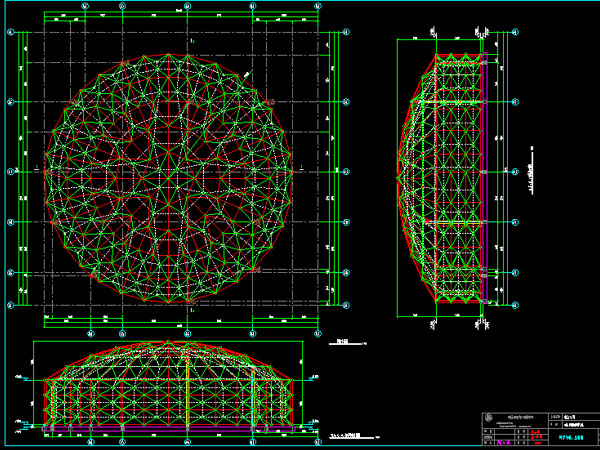
Task: Click the top-left grid axis bubble of plan
Action: pyautogui.click(x=11, y=32)
